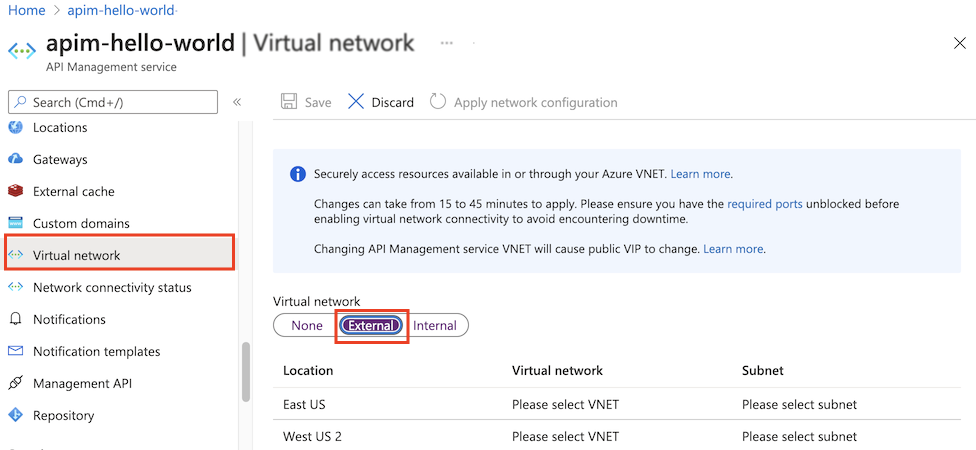Click the Gateways cloud icon
Screen dimensions: 976x450
(x=15, y=160)
